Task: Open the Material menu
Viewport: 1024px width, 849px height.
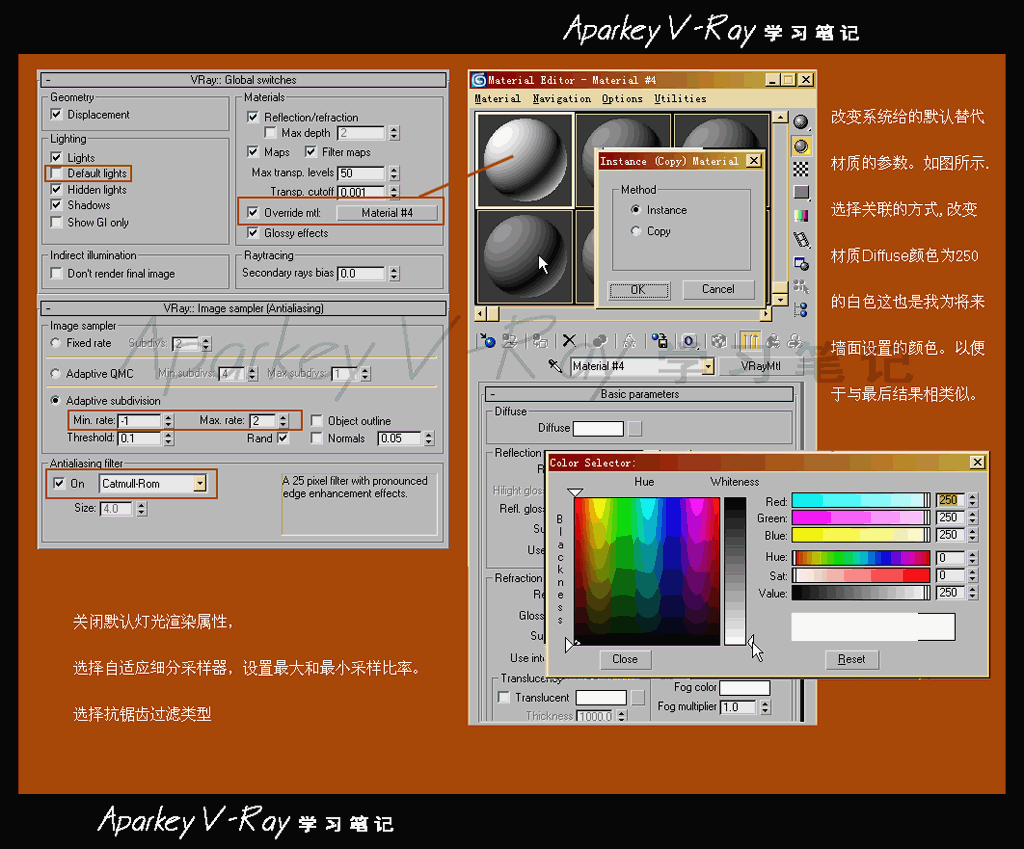Action: tap(497, 99)
